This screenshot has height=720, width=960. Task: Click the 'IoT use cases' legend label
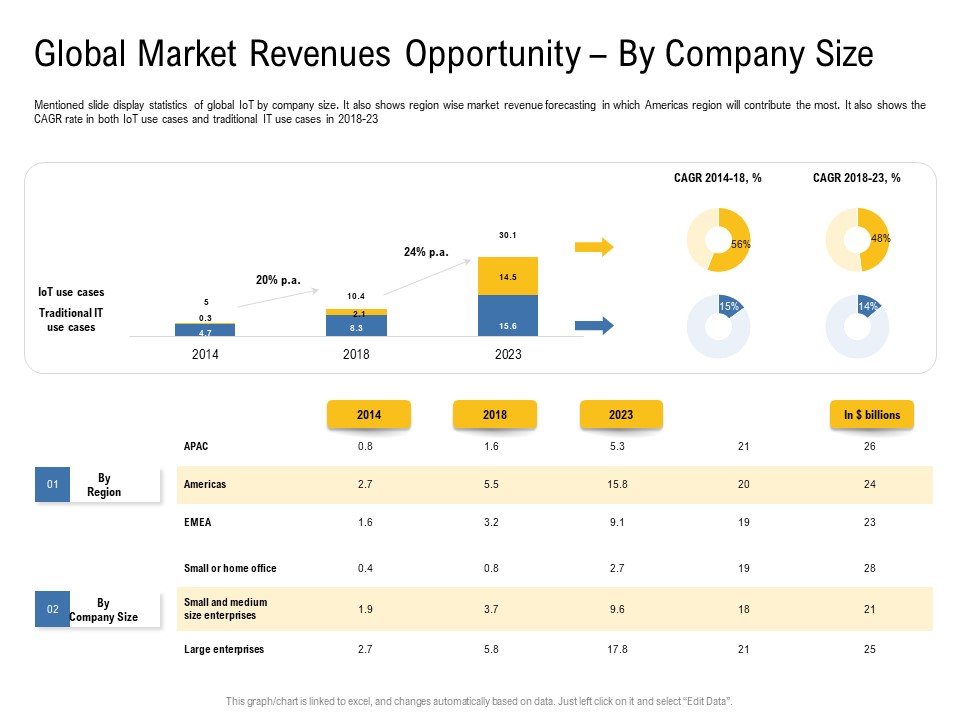(x=71, y=292)
